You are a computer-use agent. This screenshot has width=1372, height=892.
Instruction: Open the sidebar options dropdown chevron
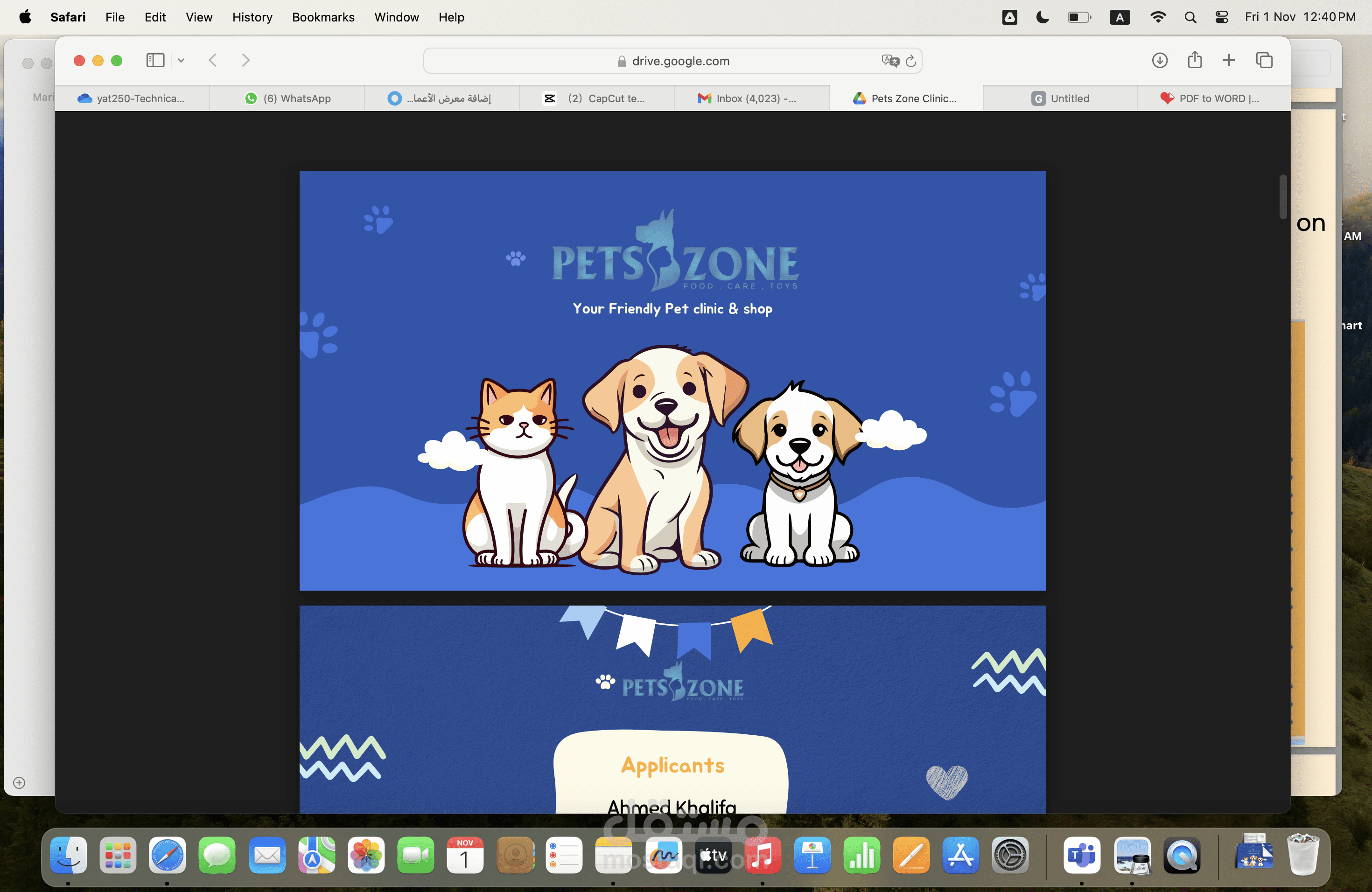click(181, 61)
